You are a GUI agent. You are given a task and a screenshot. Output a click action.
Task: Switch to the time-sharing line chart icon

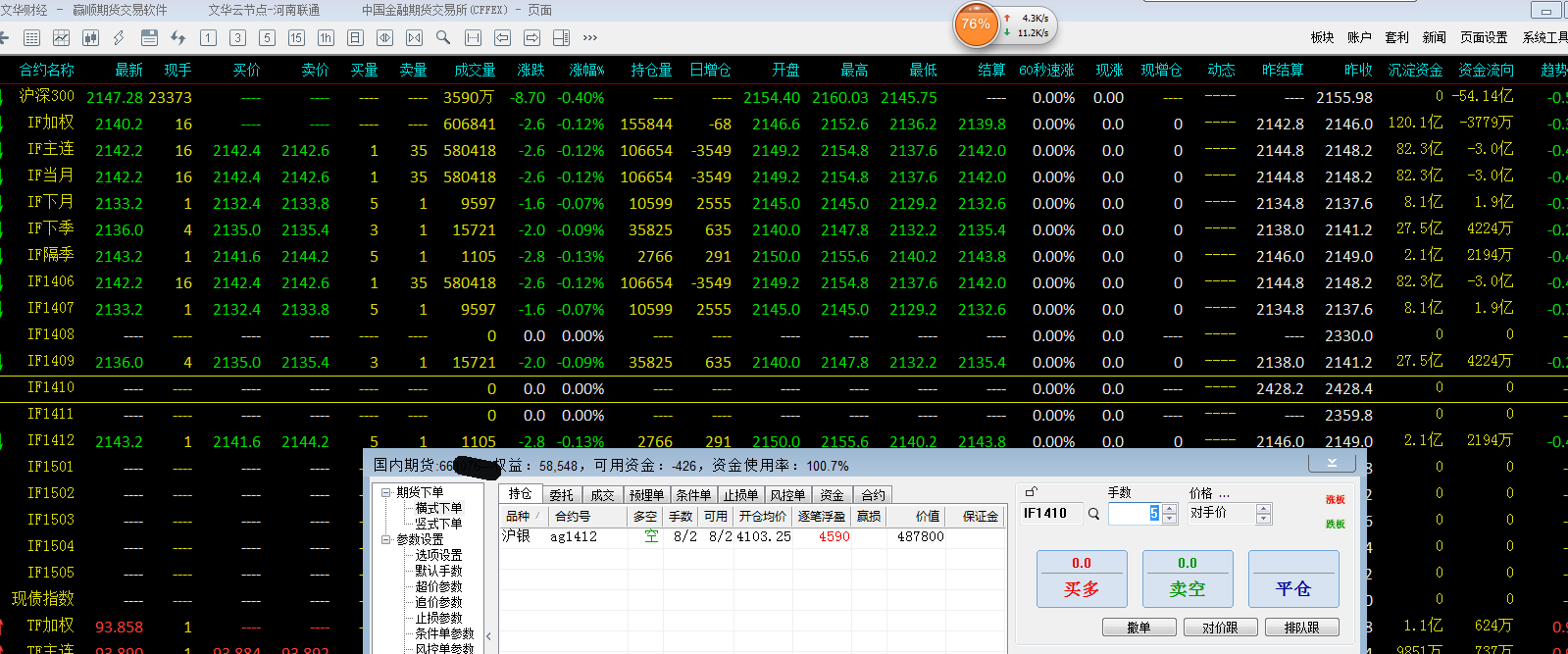click(x=61, y=38)
